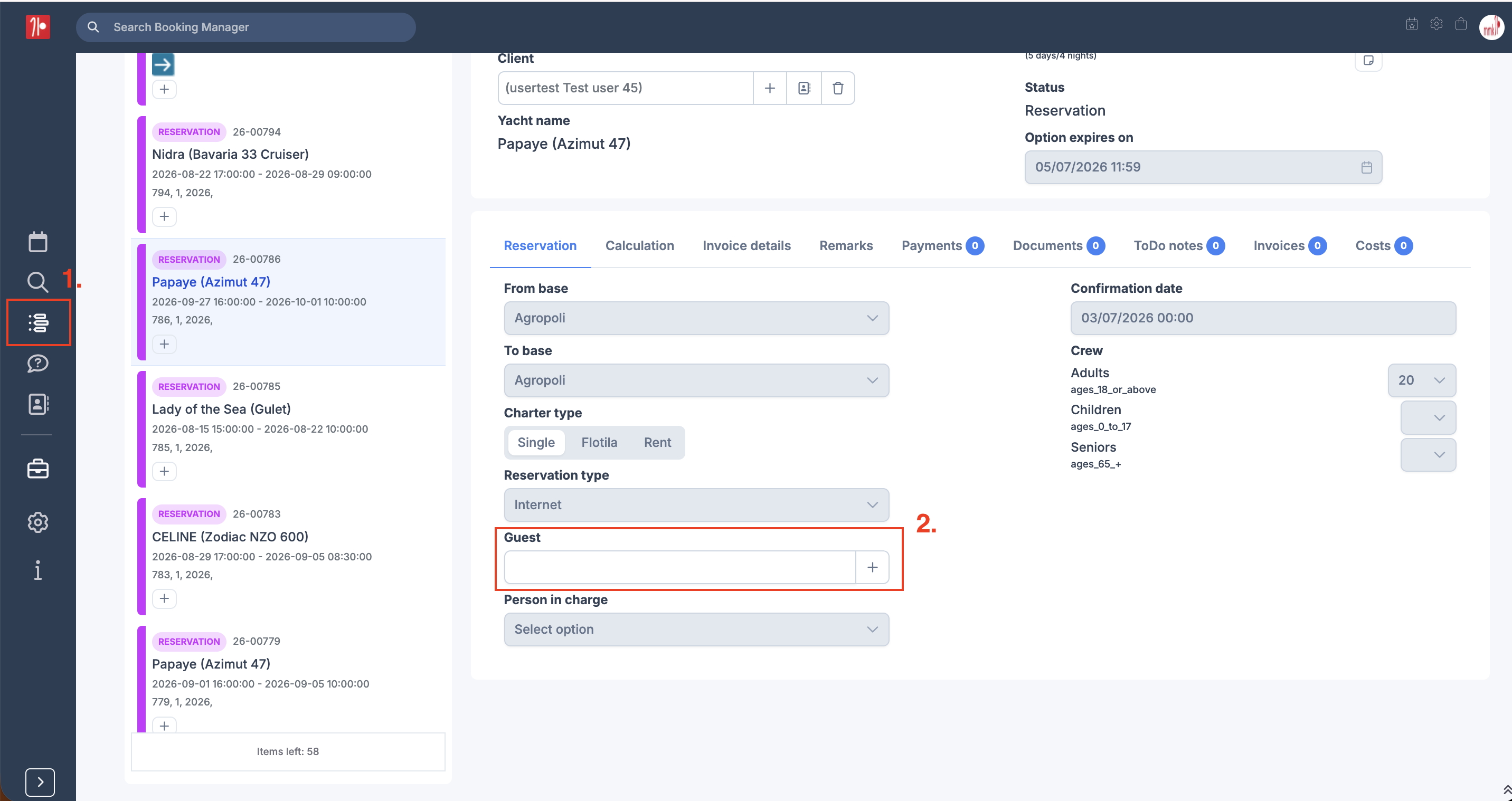Click plus under reservation 26-00779
Viewport: 1512px width, 801px height.
(x=164, y=726)
